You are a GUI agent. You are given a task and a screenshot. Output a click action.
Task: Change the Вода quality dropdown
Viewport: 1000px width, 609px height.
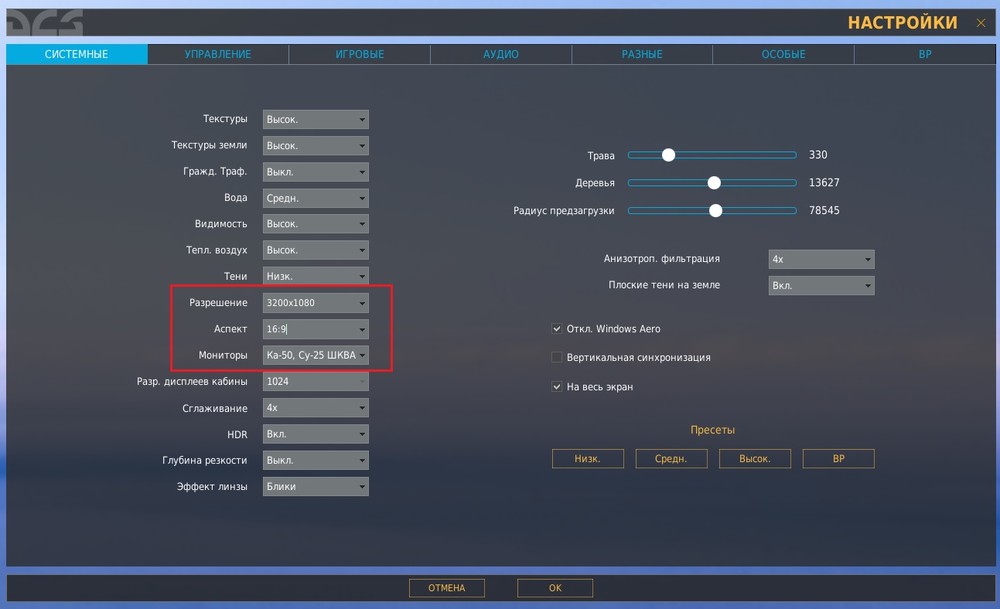pos(316,198)
